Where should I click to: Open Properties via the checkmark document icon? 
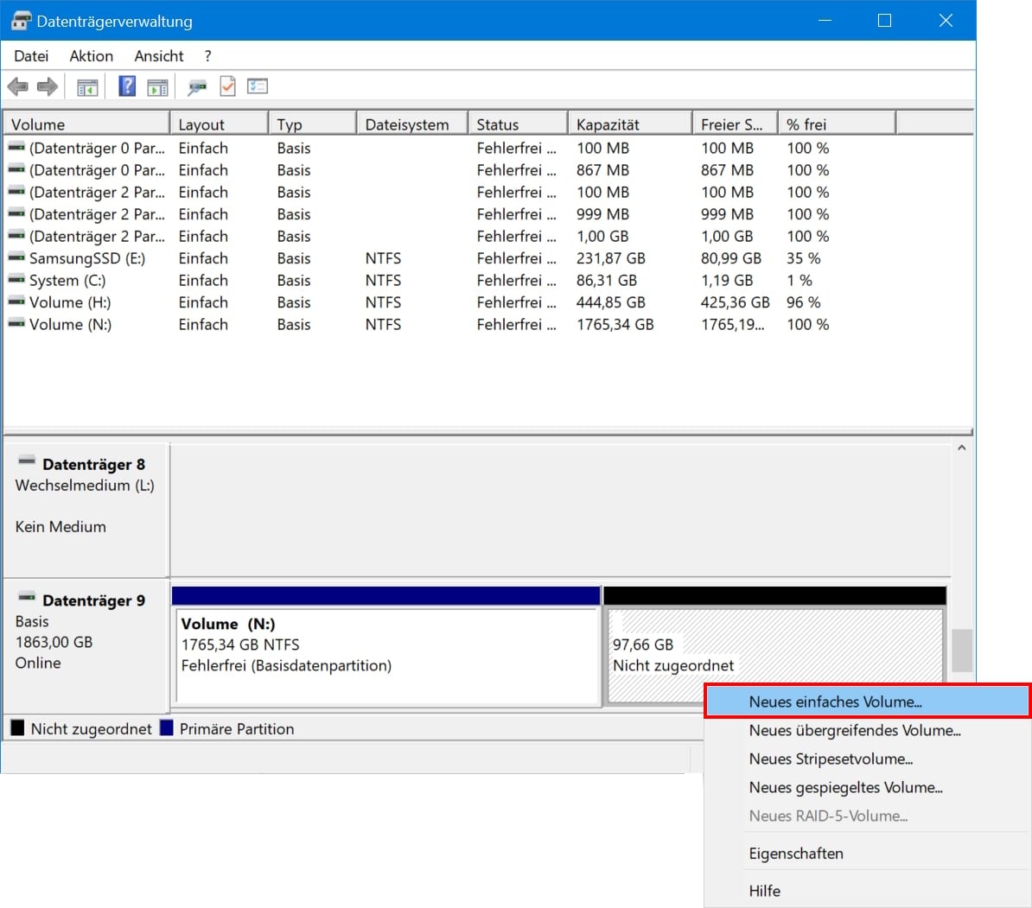click(227, 86)
